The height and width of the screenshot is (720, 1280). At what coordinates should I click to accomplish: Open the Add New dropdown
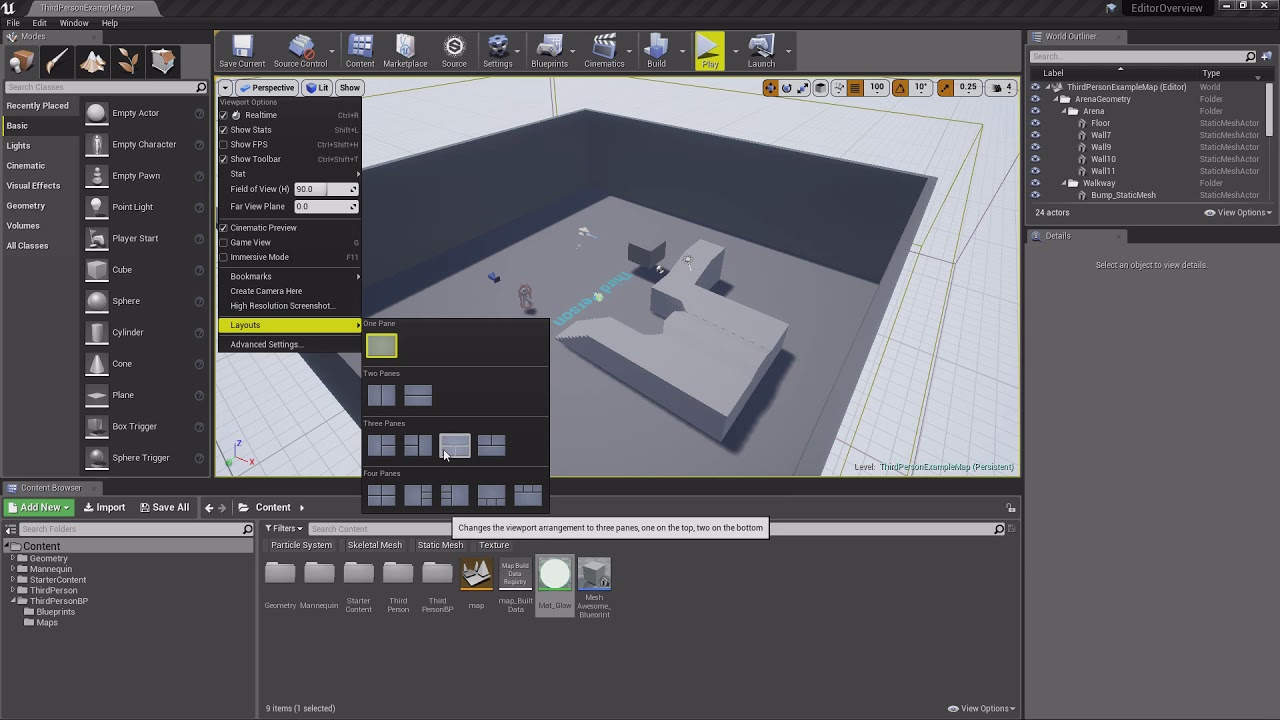click(39, 507)
